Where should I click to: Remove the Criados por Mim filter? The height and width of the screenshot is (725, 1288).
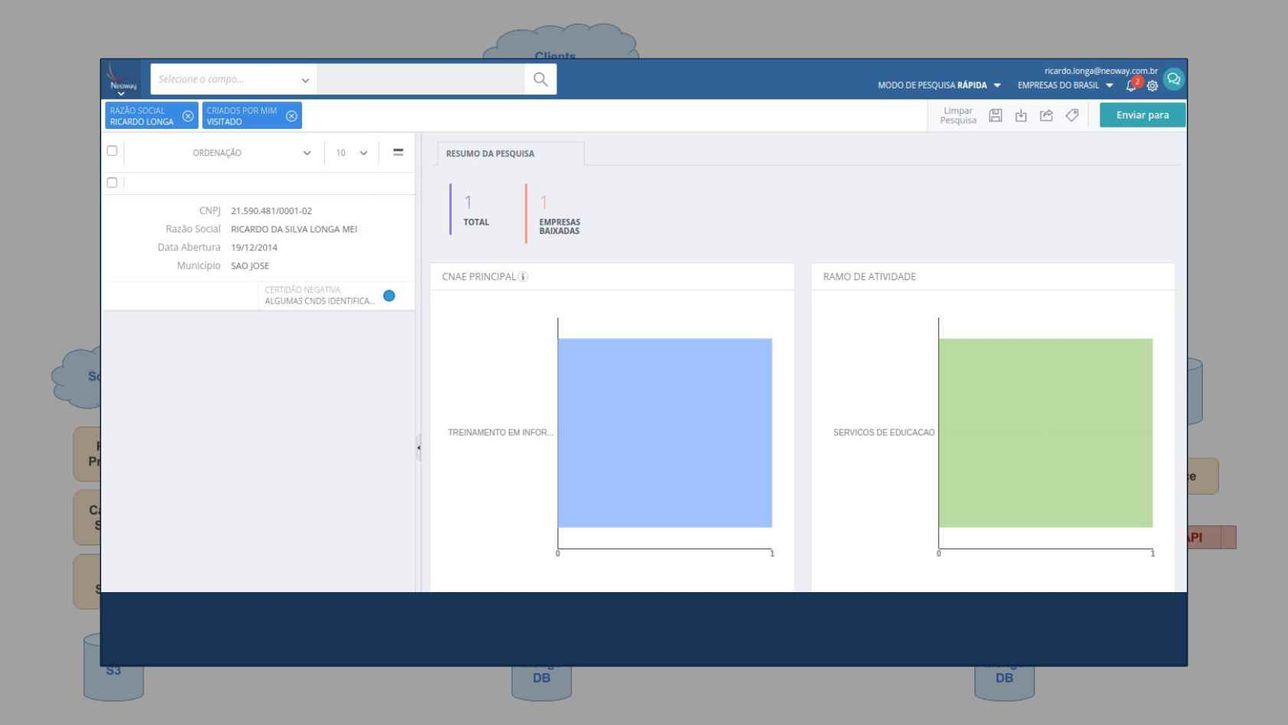tap(292, 116)
